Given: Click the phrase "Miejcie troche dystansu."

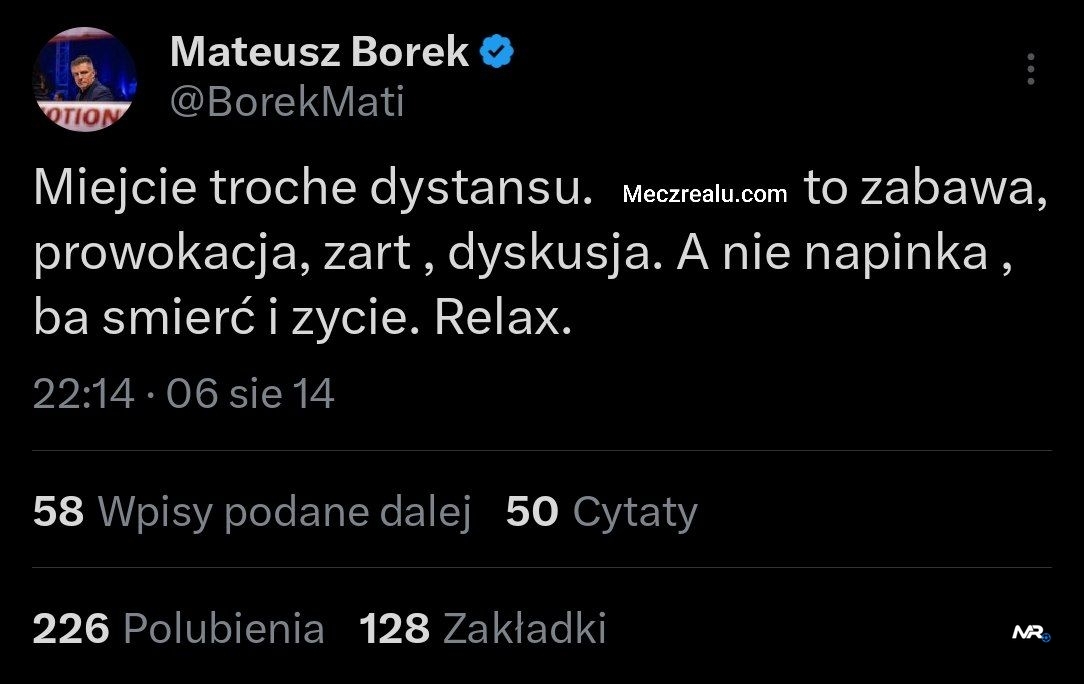Looking at the screenshot, I should click(x=307, y=189).
